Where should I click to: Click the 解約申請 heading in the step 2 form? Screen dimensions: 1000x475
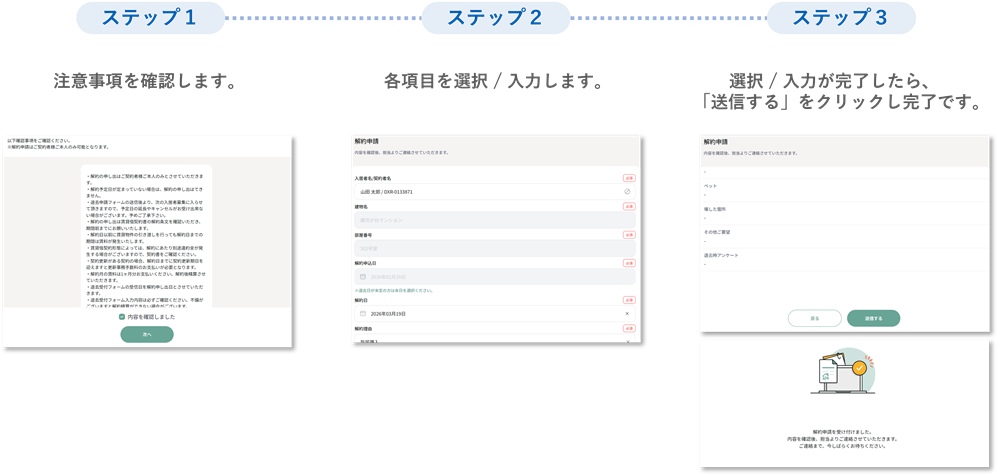(365, 142)
